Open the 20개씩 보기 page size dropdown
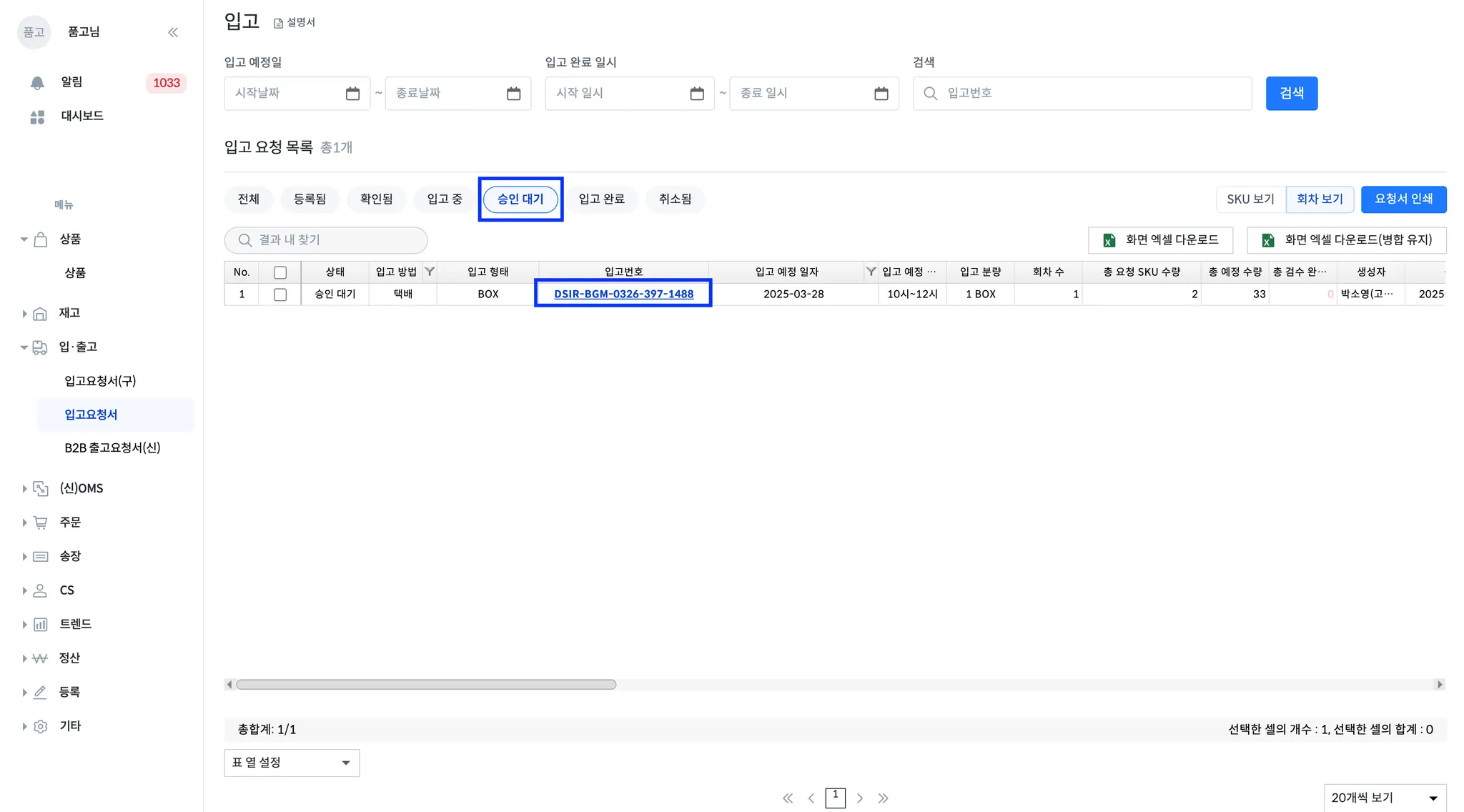1464x812 pixels. pyautogui.click(x=1384, y=798)
